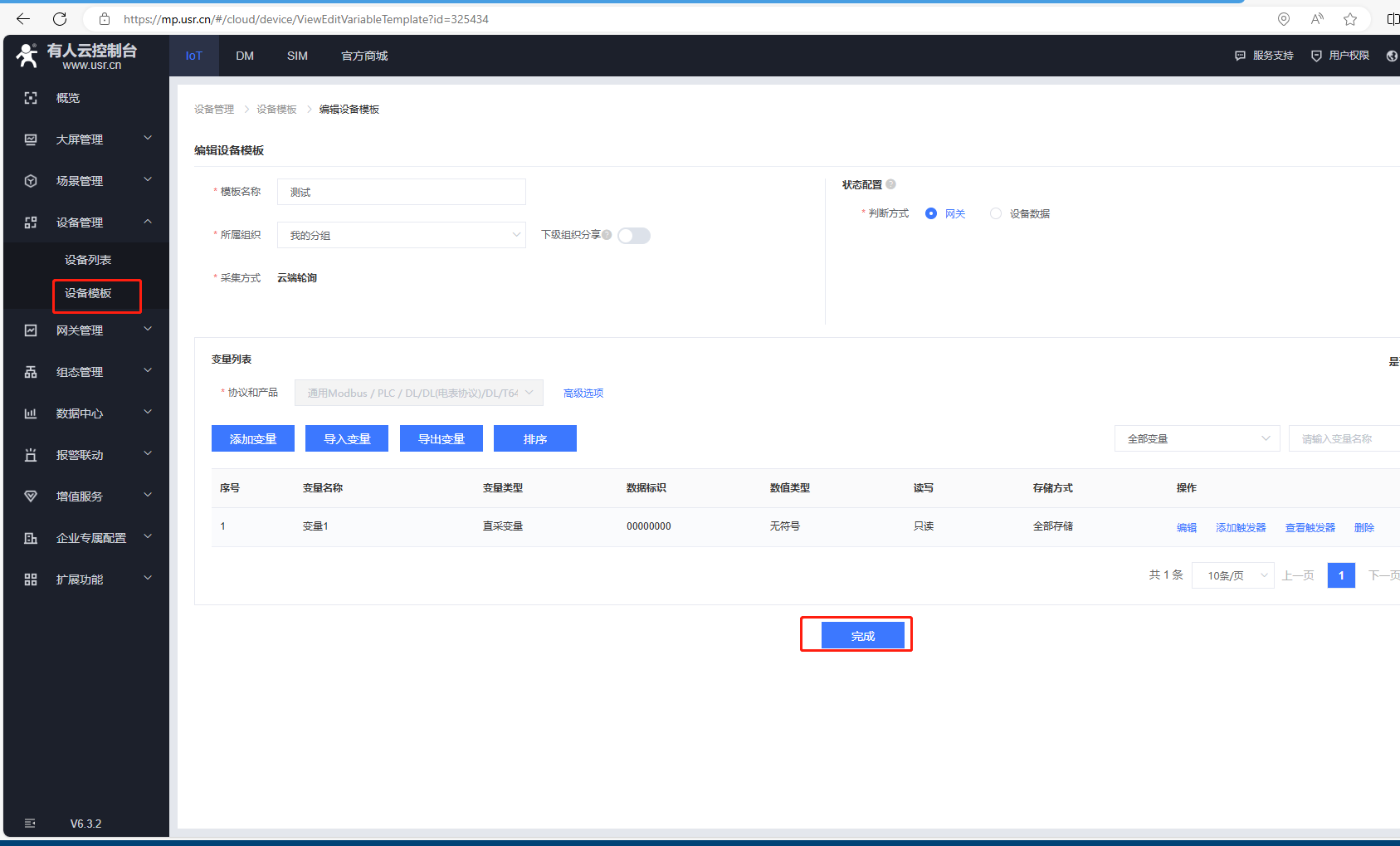Click the favorites star icon in address bar
The image size is (1400, 846).
(x=1350, y=19)
